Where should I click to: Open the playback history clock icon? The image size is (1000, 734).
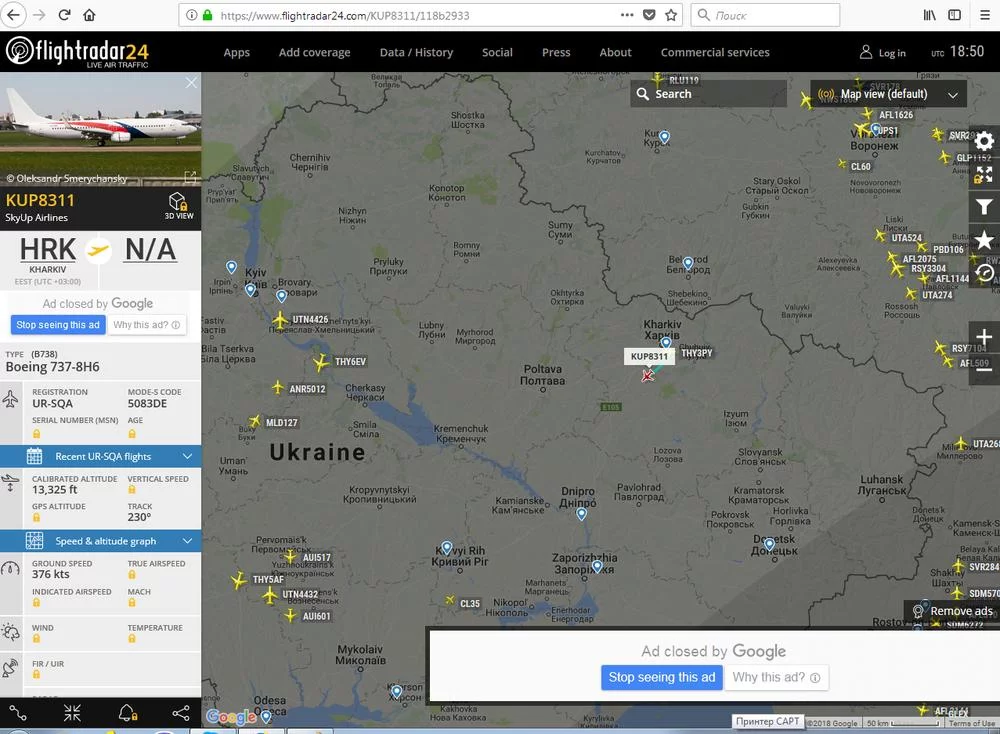pyautogui.click(x=984, y=273)
